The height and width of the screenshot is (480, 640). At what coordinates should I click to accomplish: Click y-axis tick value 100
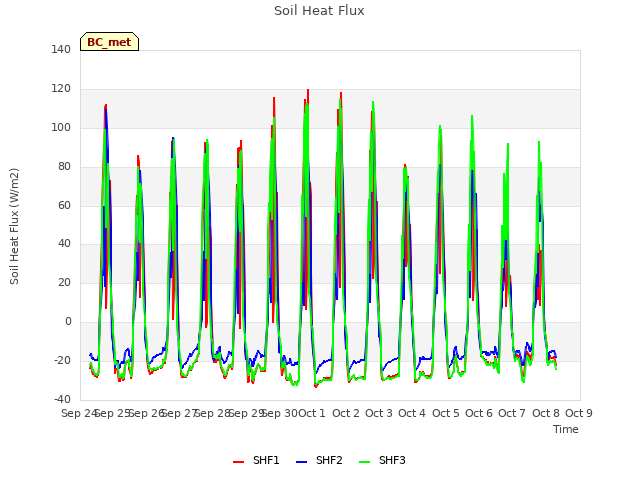pyautogui.click(x=61, y=127)
